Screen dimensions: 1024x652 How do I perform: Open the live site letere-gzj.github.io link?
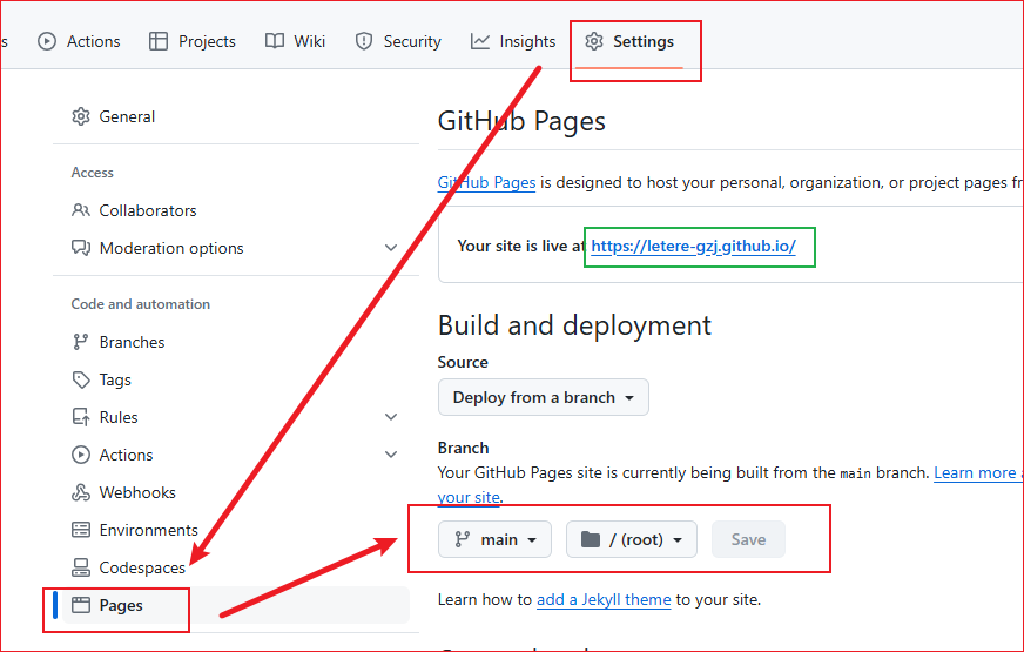pos(693,246)
